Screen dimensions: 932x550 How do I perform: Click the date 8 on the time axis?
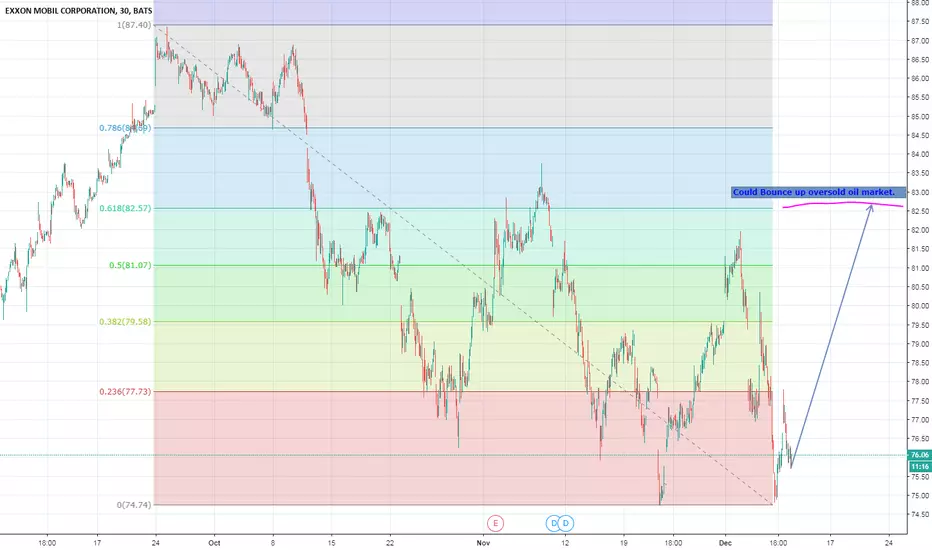273,543
